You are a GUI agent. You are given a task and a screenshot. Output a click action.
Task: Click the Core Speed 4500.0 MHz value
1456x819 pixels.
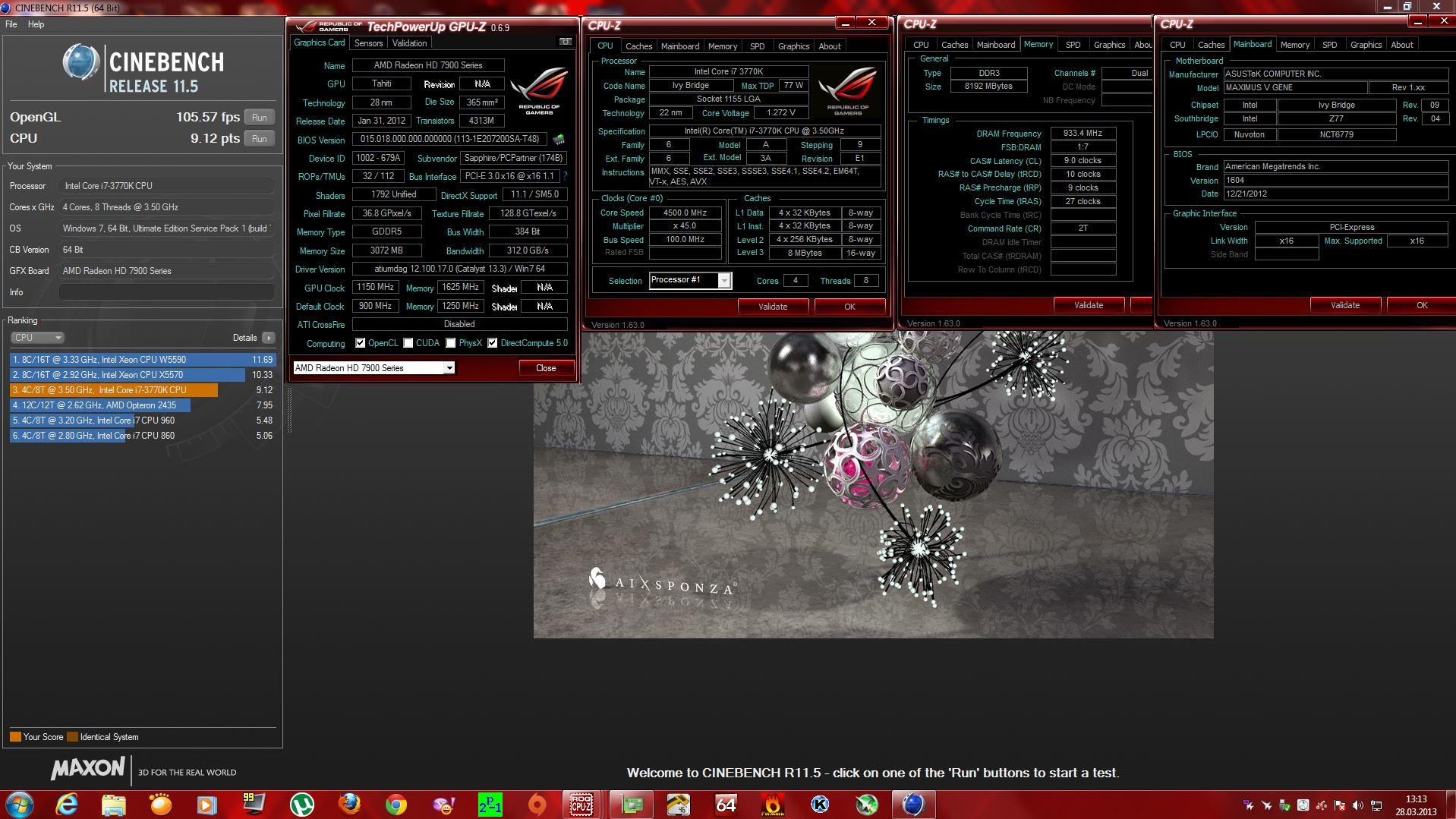685,213
